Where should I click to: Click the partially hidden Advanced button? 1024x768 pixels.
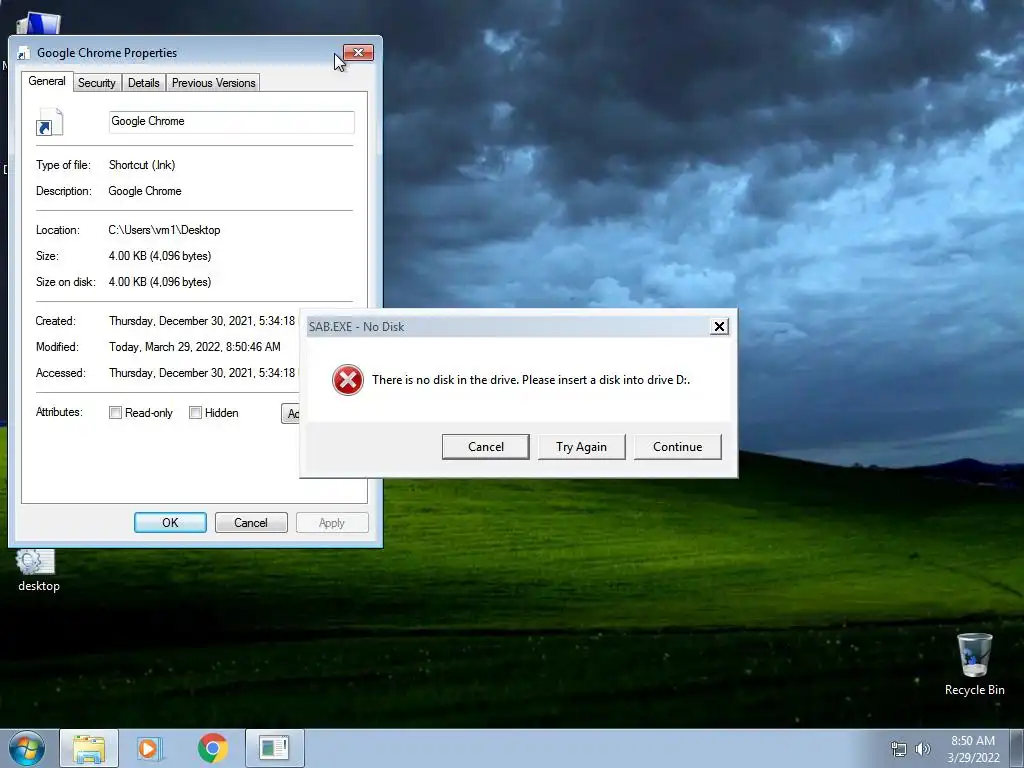(291, 413)
